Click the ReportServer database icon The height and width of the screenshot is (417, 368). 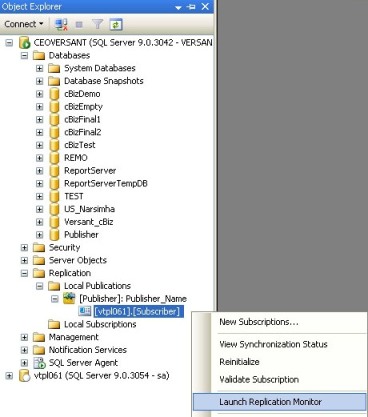[x=54, y=171]
